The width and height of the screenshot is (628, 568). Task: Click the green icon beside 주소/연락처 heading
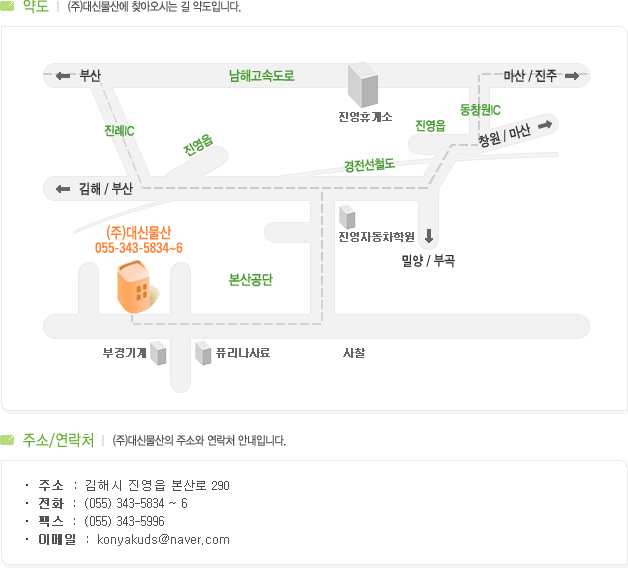pos(7,440)
